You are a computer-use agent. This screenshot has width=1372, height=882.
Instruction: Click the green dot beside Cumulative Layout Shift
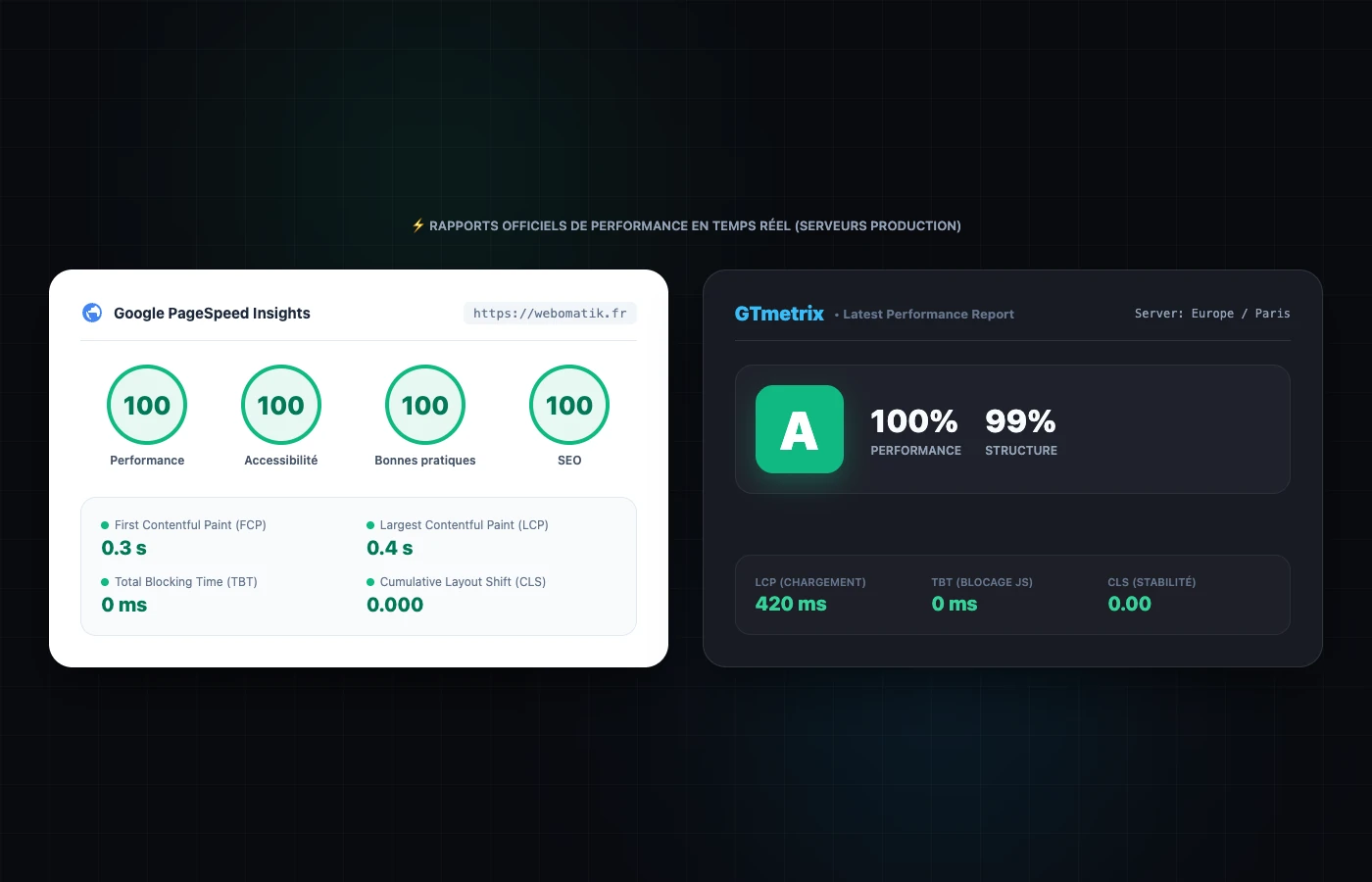point(370,582)
